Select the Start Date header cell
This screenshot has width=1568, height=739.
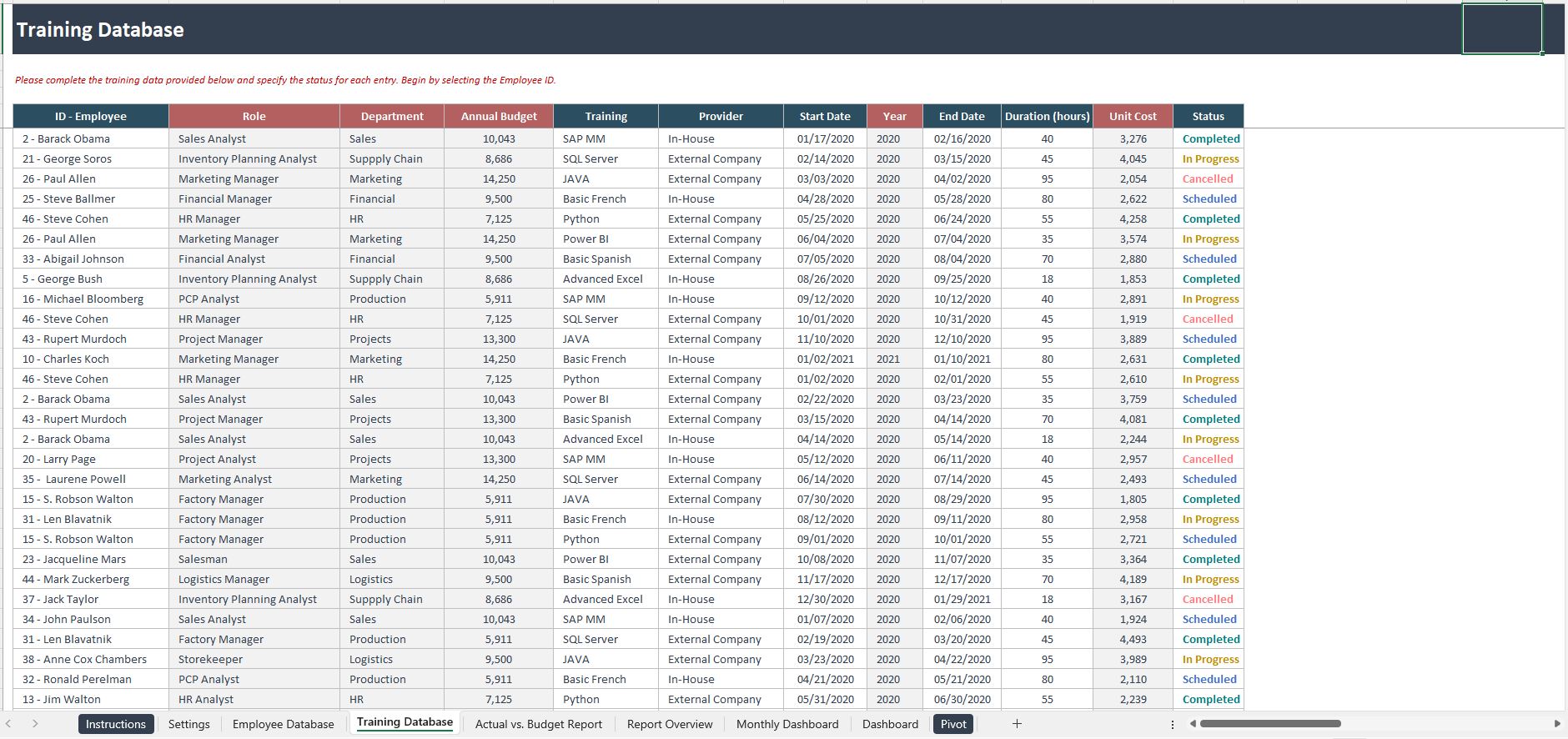[x=825, y=116]
